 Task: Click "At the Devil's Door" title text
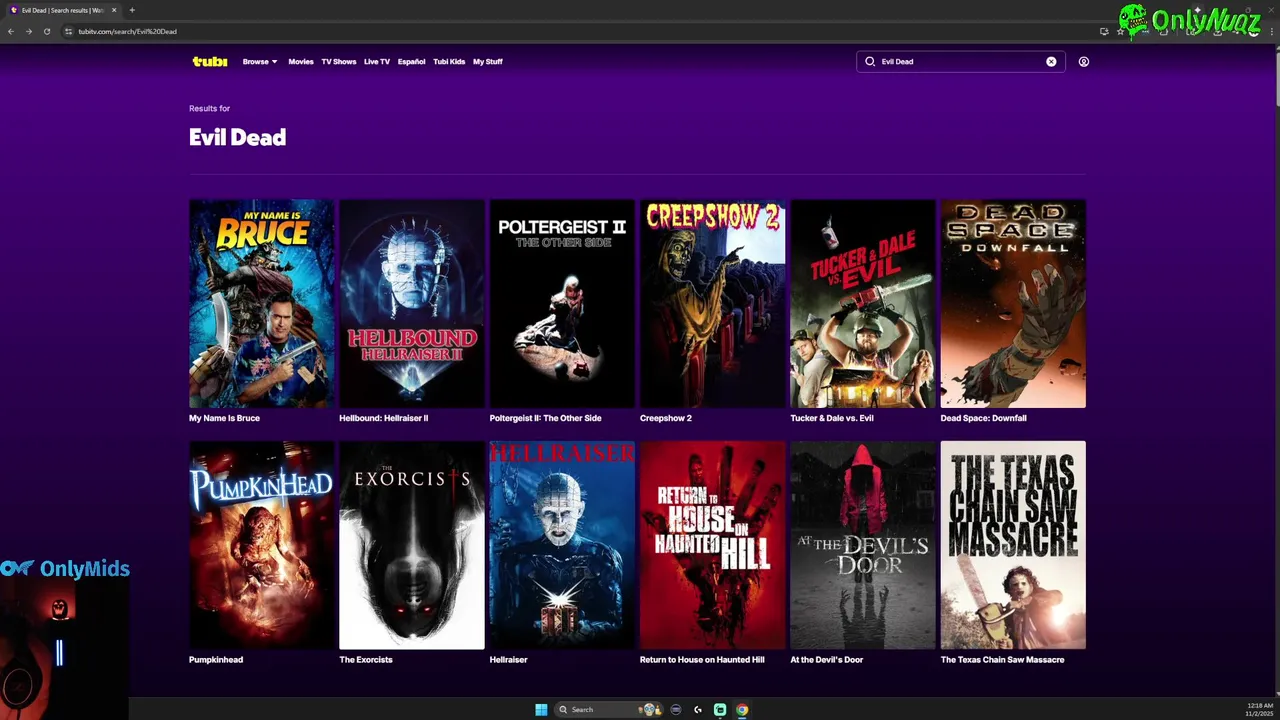coord(827,660)
